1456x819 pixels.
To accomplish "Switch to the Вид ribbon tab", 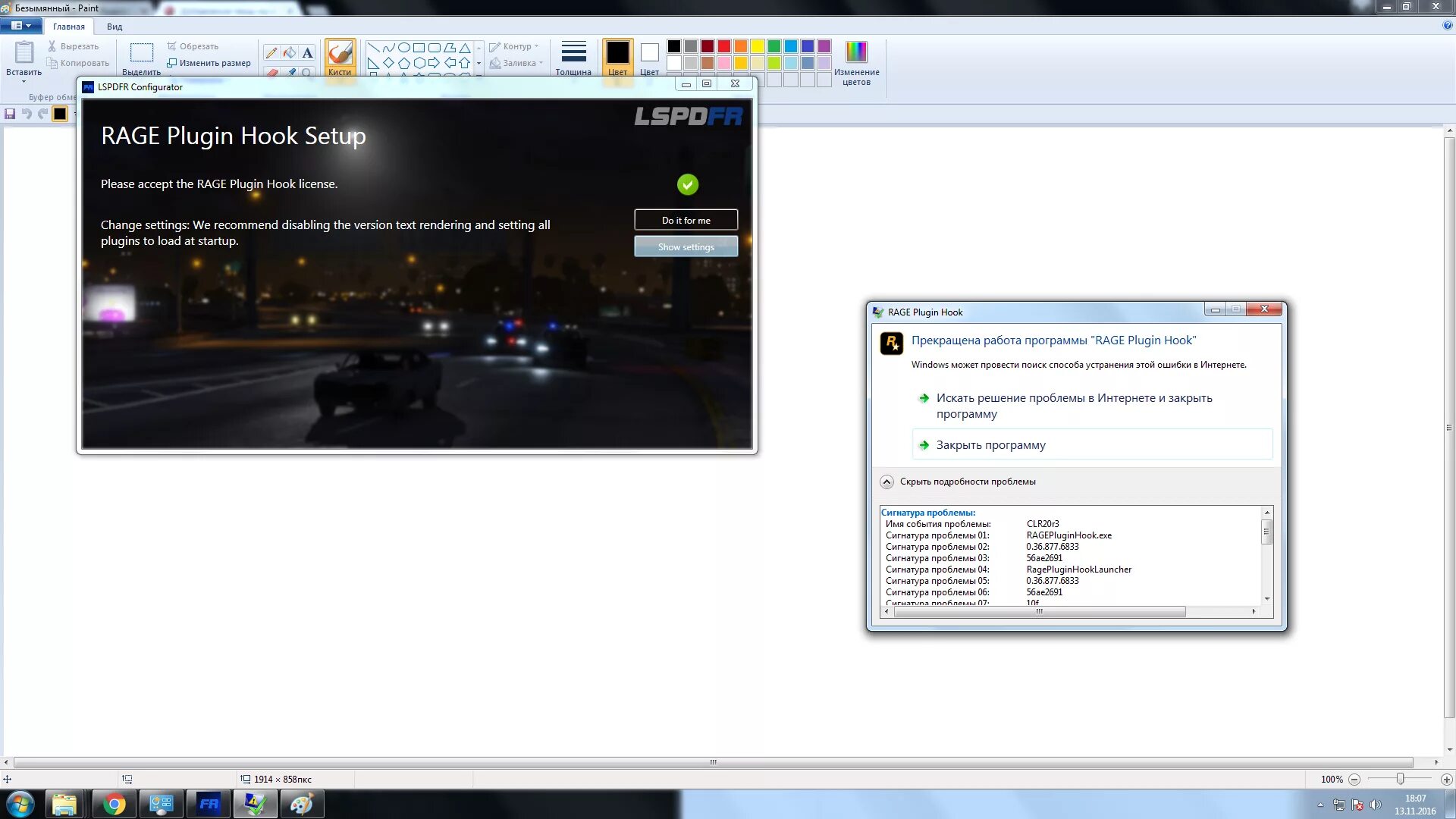I will (115, 27).
